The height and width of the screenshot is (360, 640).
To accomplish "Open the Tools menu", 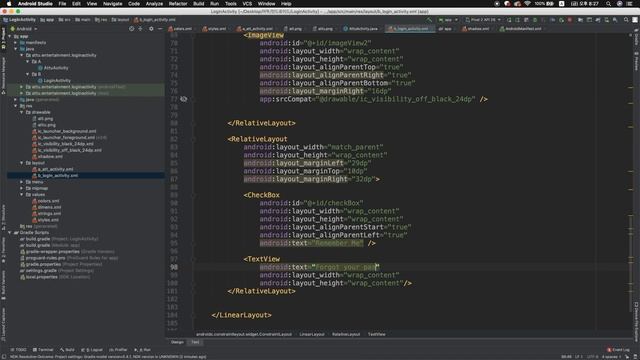I will (231, 3).
